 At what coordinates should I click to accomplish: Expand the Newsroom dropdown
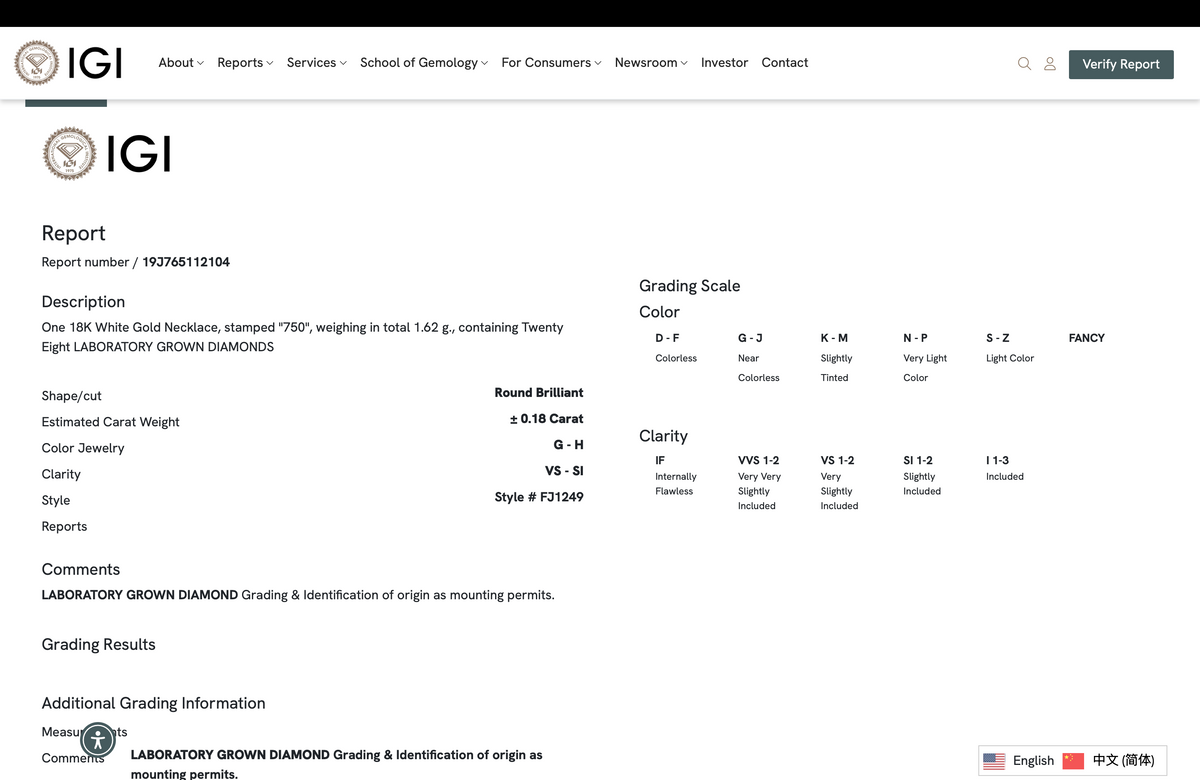pyautogui.click(x=651, y=62)
